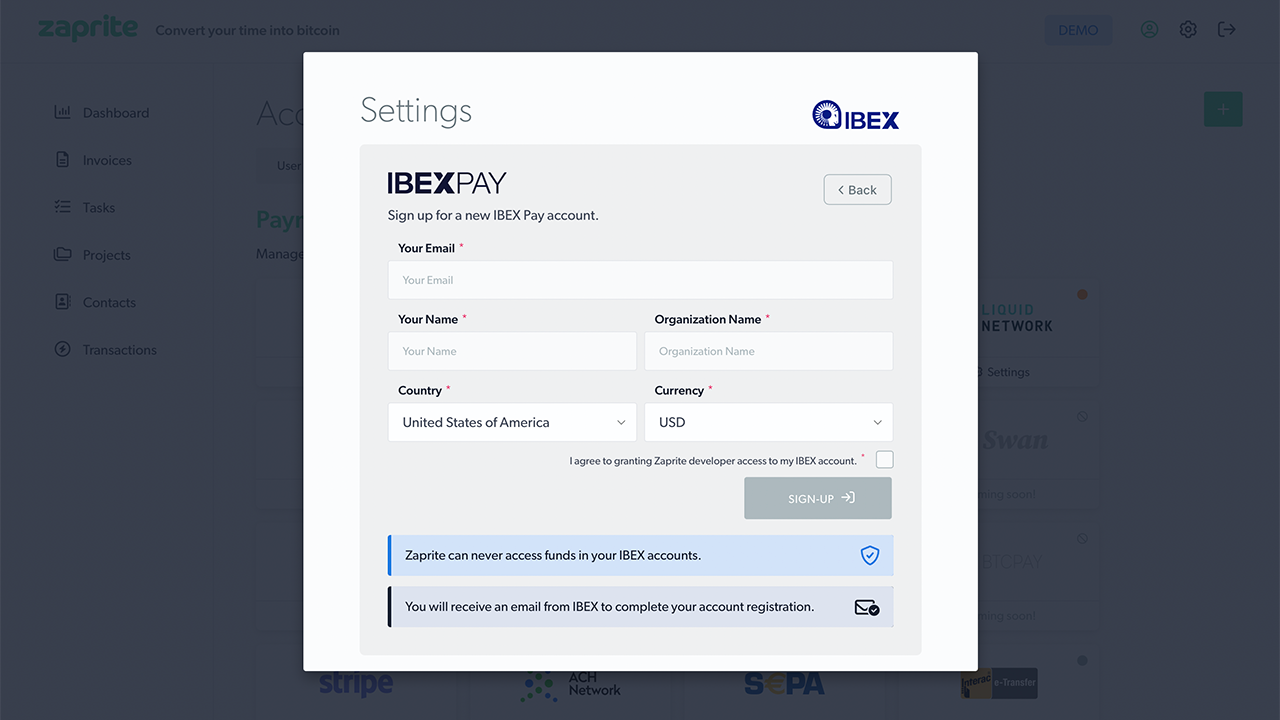The image size is (1280, 720).
Task: Open the Currency USD dropdown
Action: [x=768, y=422]
